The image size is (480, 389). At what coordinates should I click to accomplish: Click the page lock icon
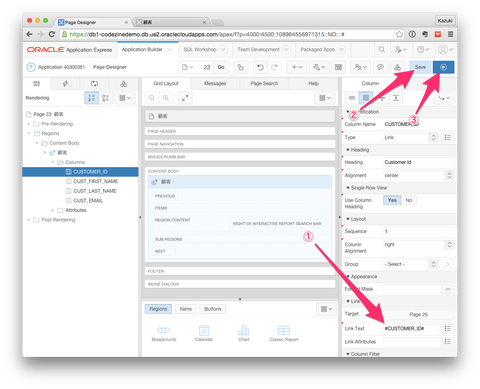240,67
